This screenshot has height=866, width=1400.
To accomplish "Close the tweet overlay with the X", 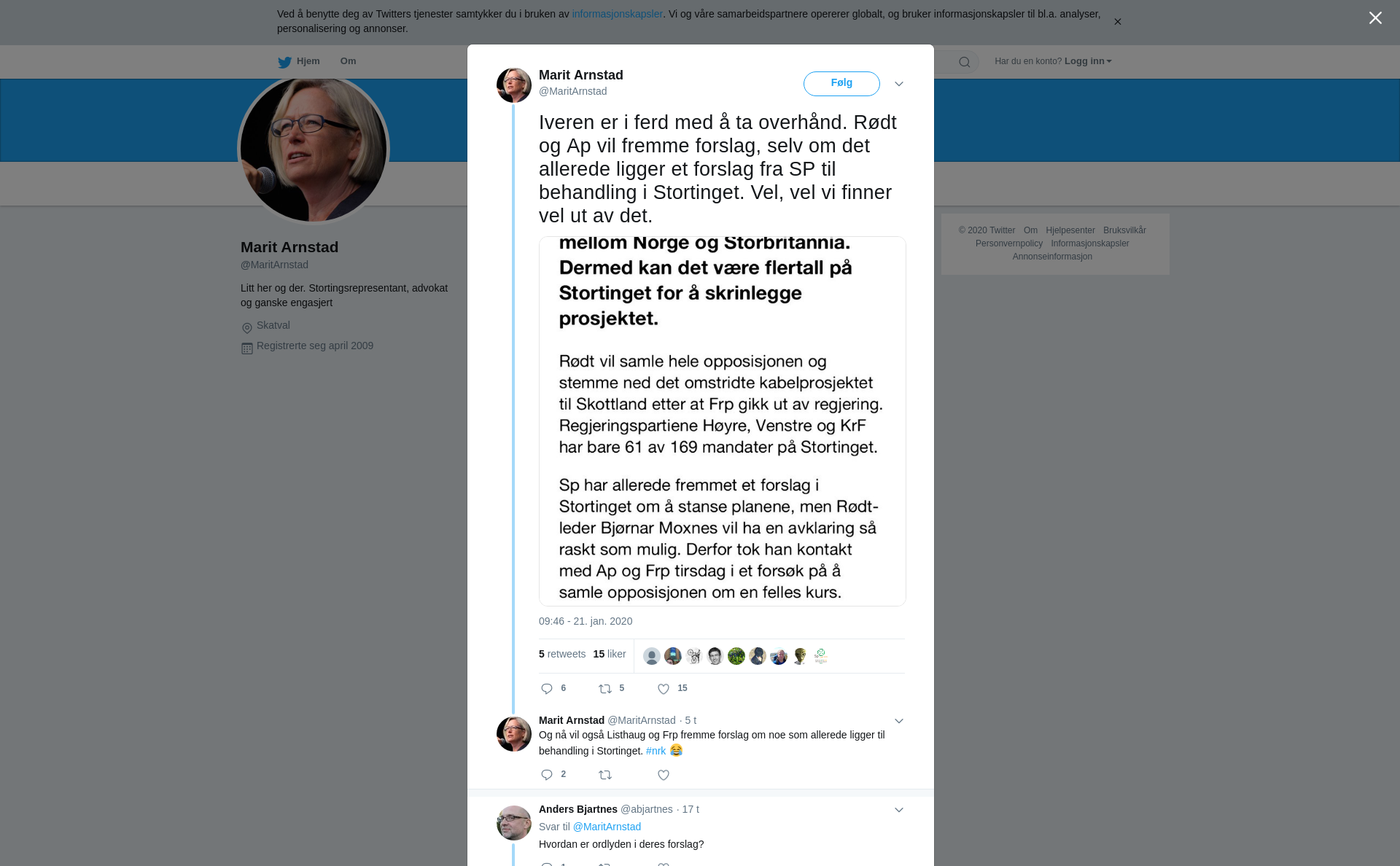I will (1375, 18).
